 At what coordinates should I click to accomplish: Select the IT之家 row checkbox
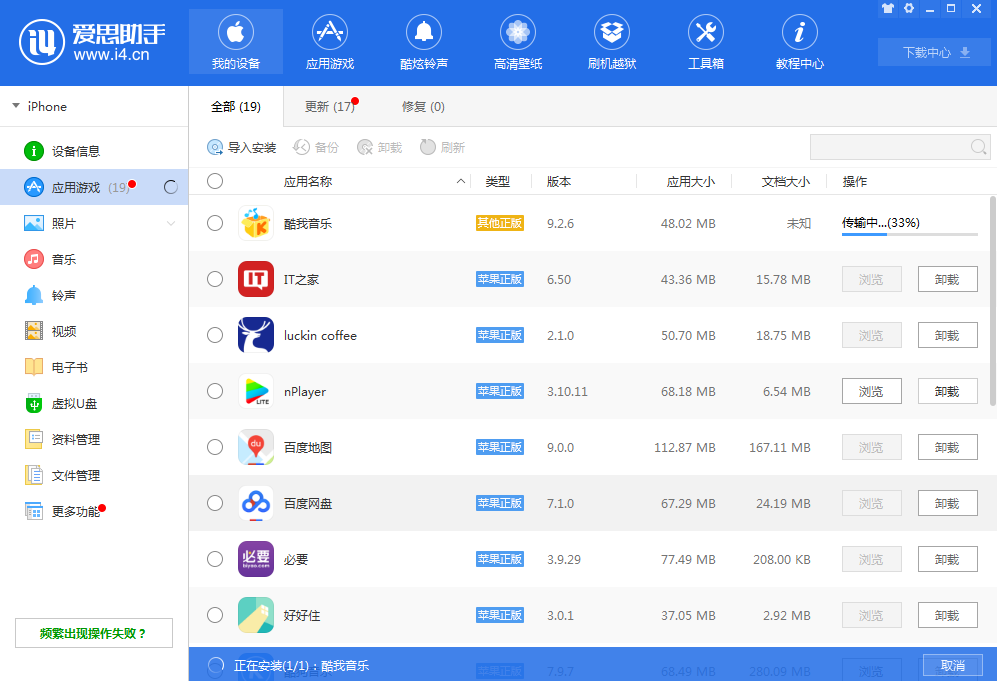tap(215, 279)
